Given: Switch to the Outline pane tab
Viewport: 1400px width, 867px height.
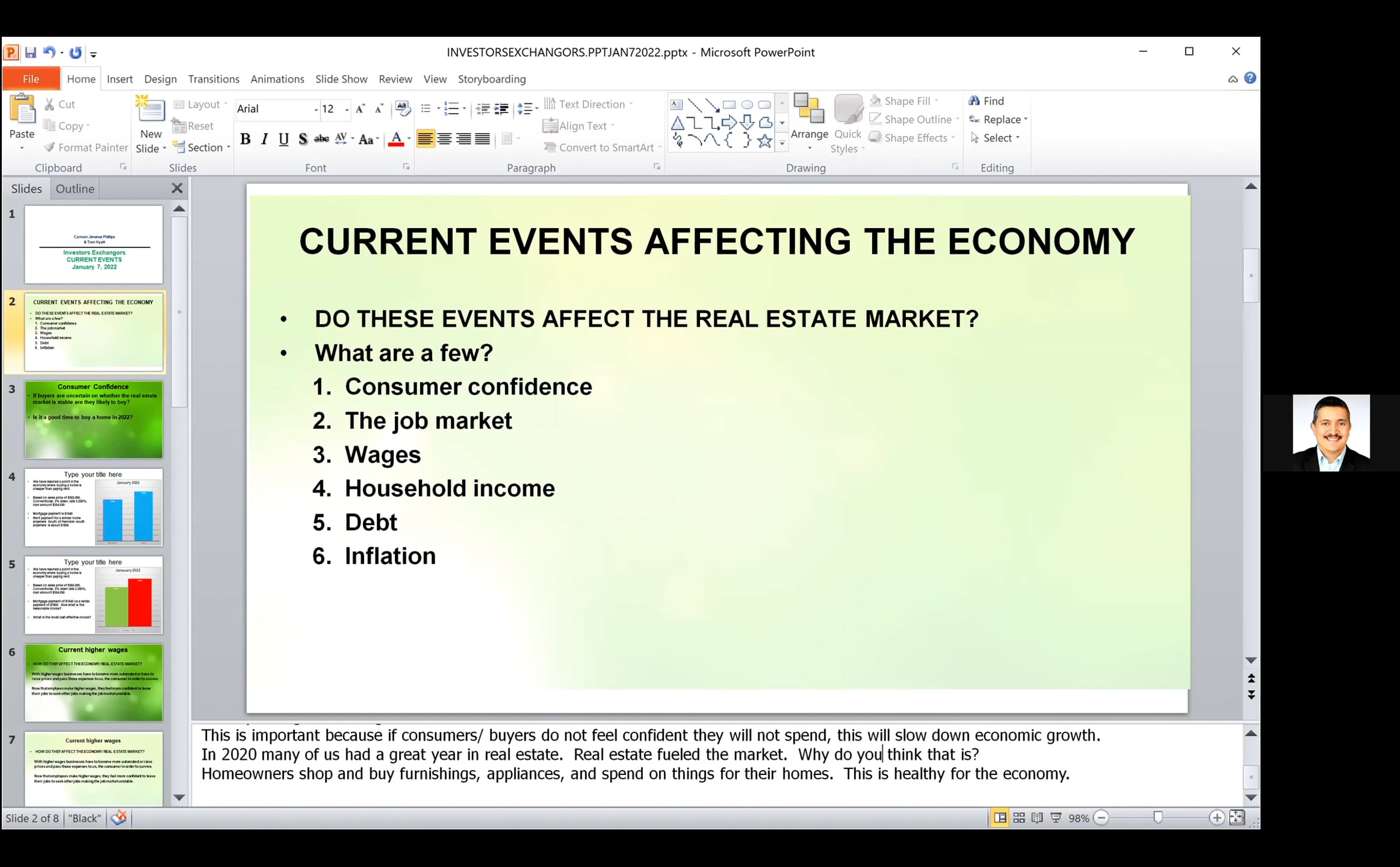Looking at the screenshot, I should 75,188.
